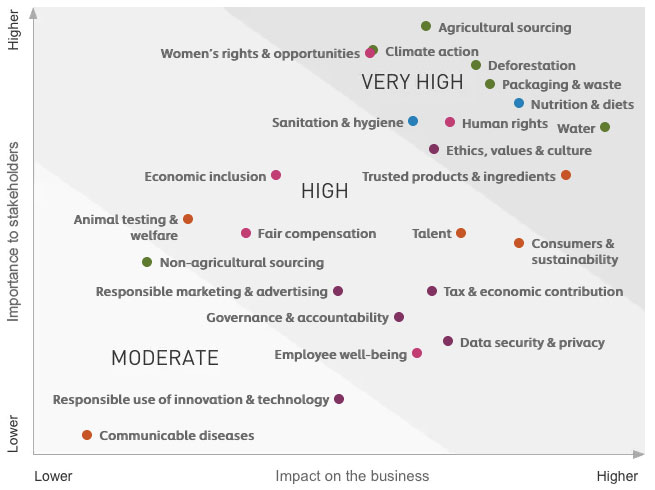Select the blue Sanitation & hygiene dot
Image resolution: width=655 pixels, height=490 pixels.
pos(413,121)
